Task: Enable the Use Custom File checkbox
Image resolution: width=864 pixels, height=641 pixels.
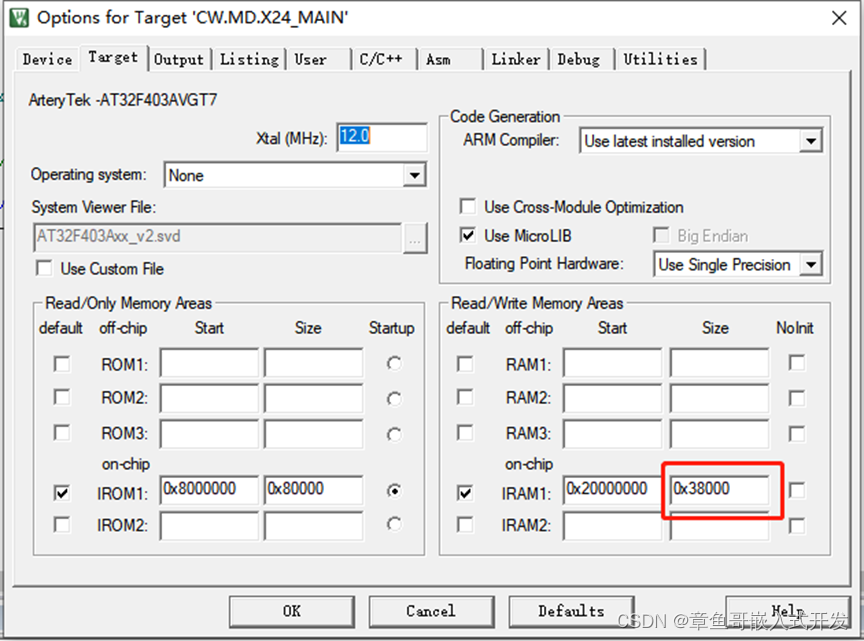Action: point(44,268)
